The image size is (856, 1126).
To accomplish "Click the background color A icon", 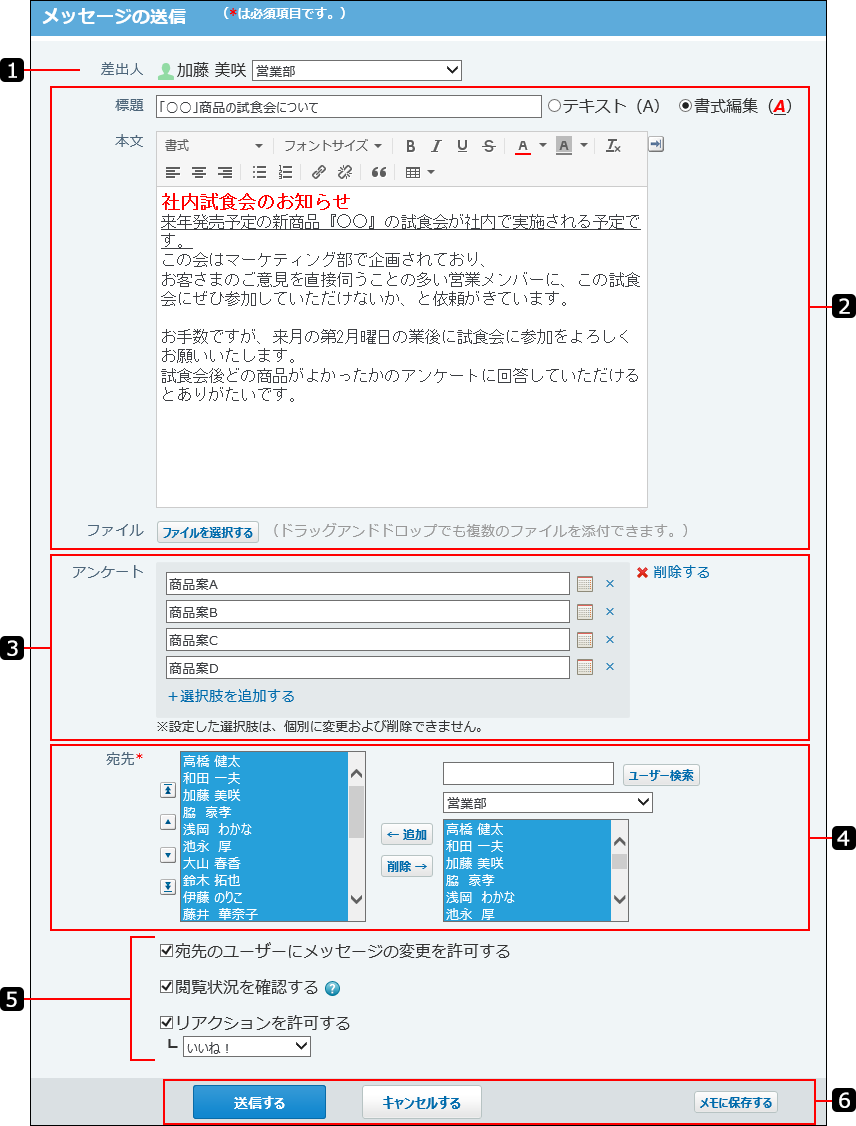I will point(564,146).
